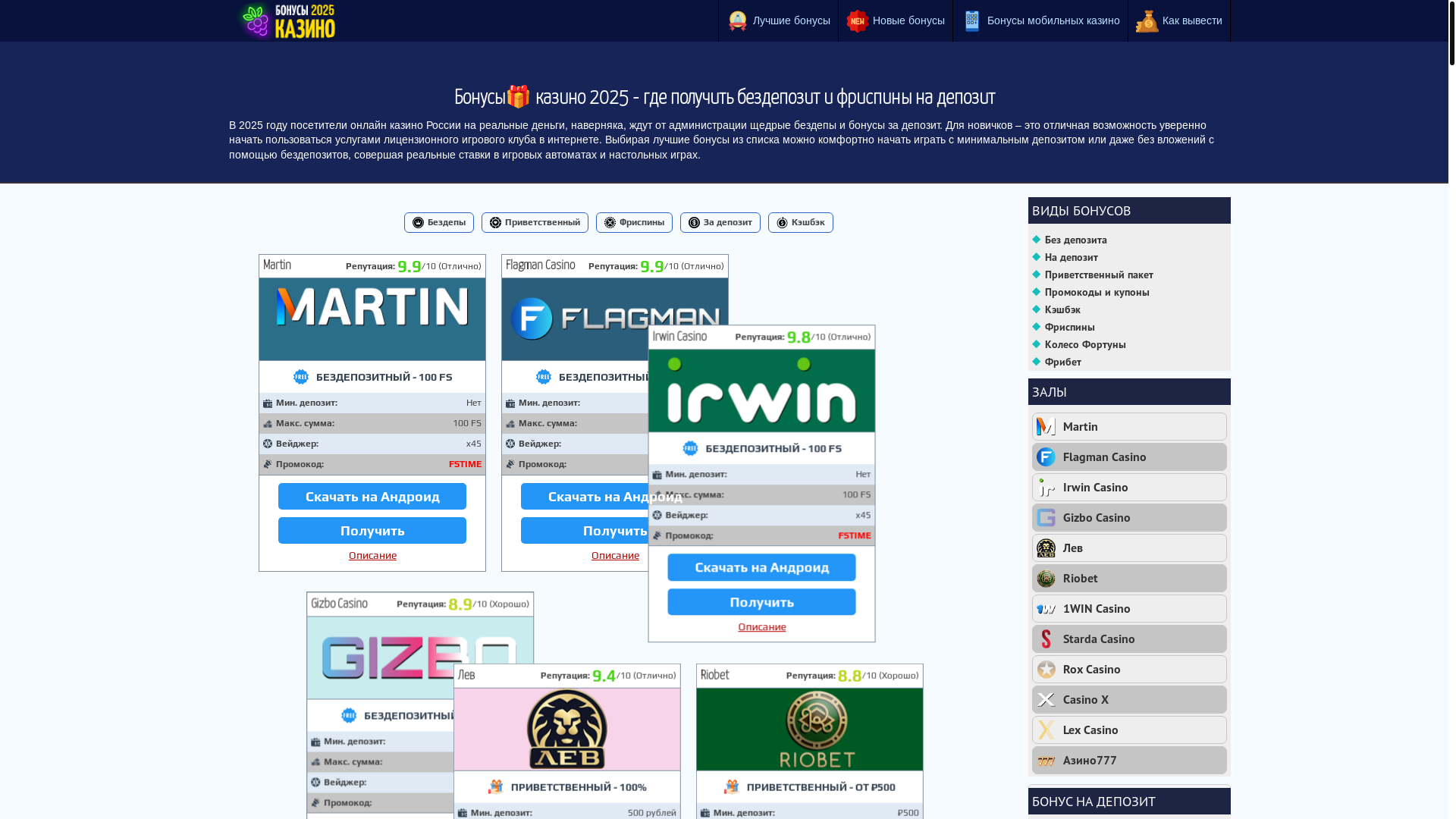Image resolution: width=1456 pixels, height=819 pixels.
Task: Open Колесо Фортуны sidebar link
Action: (x=1085, y=344)
